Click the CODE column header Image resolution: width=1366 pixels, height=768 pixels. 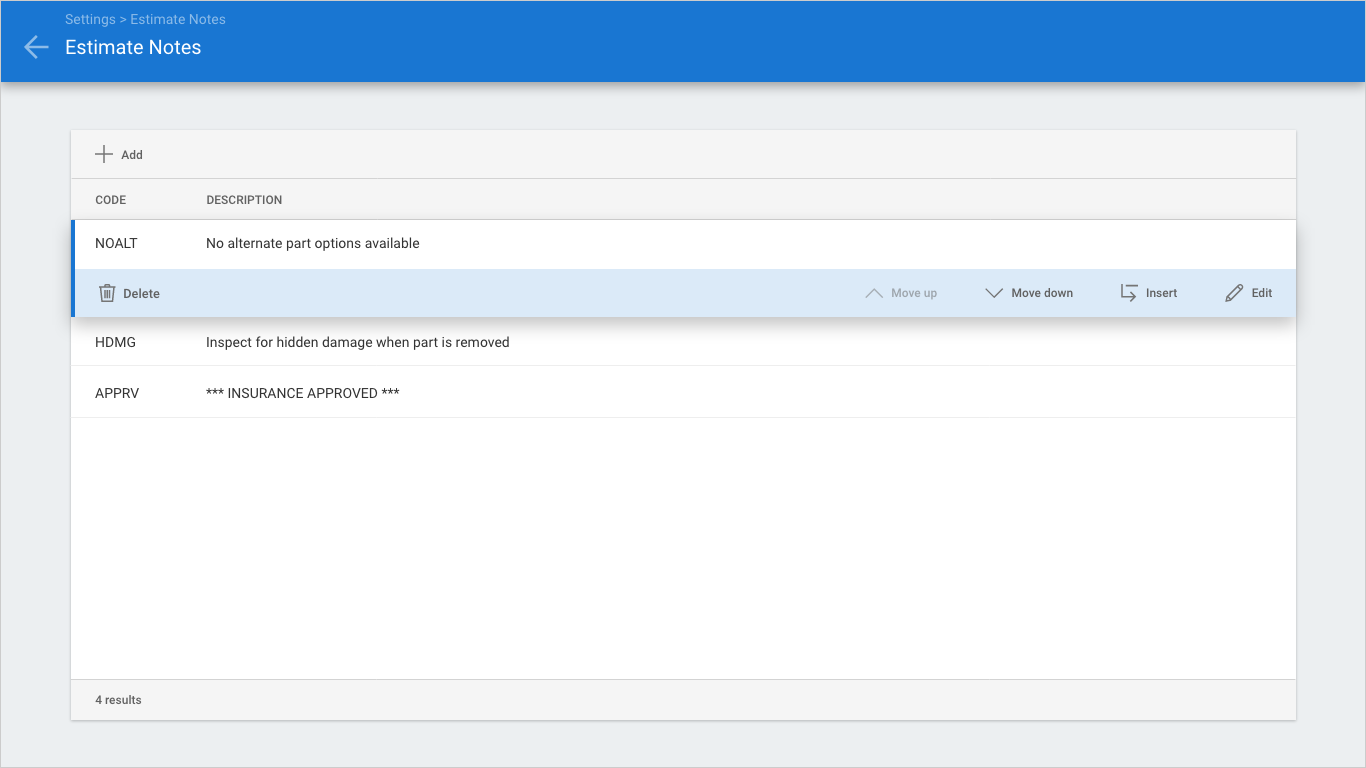[x=110, y=200]
